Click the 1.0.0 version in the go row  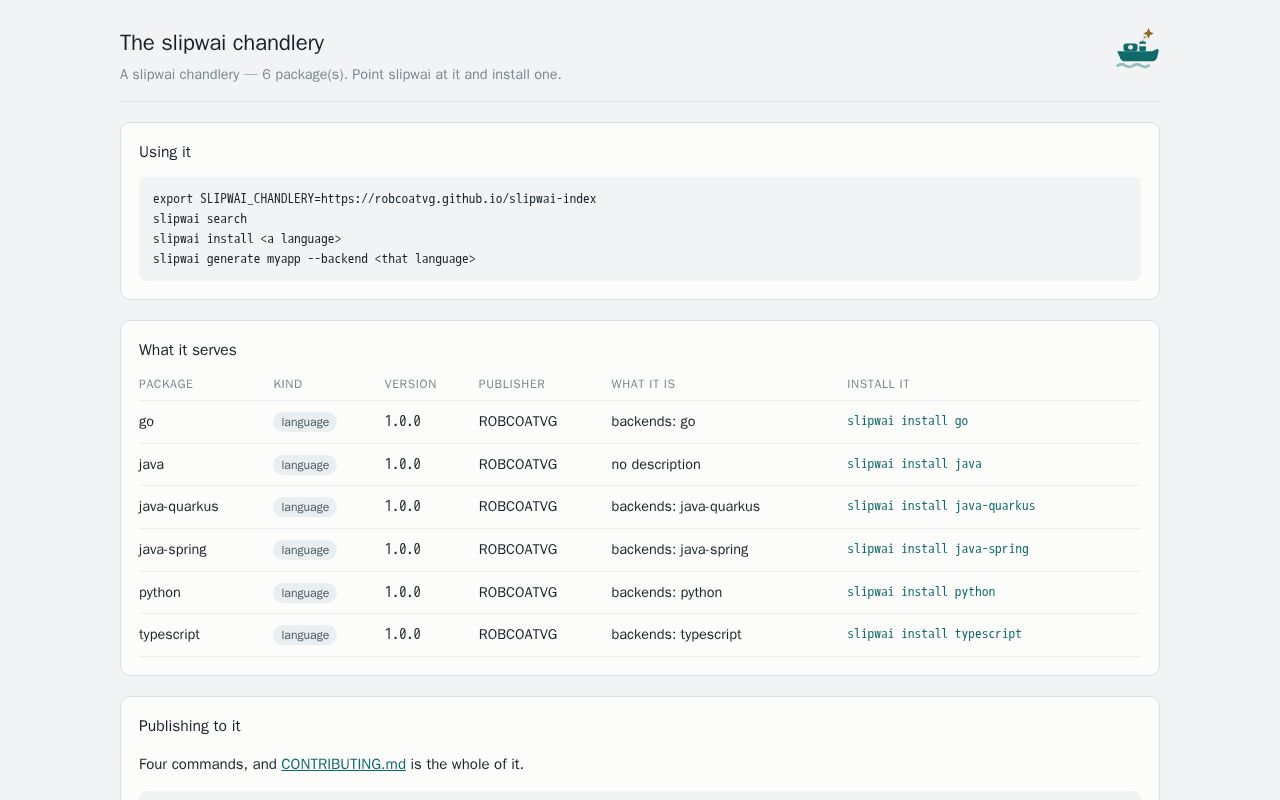403,422
